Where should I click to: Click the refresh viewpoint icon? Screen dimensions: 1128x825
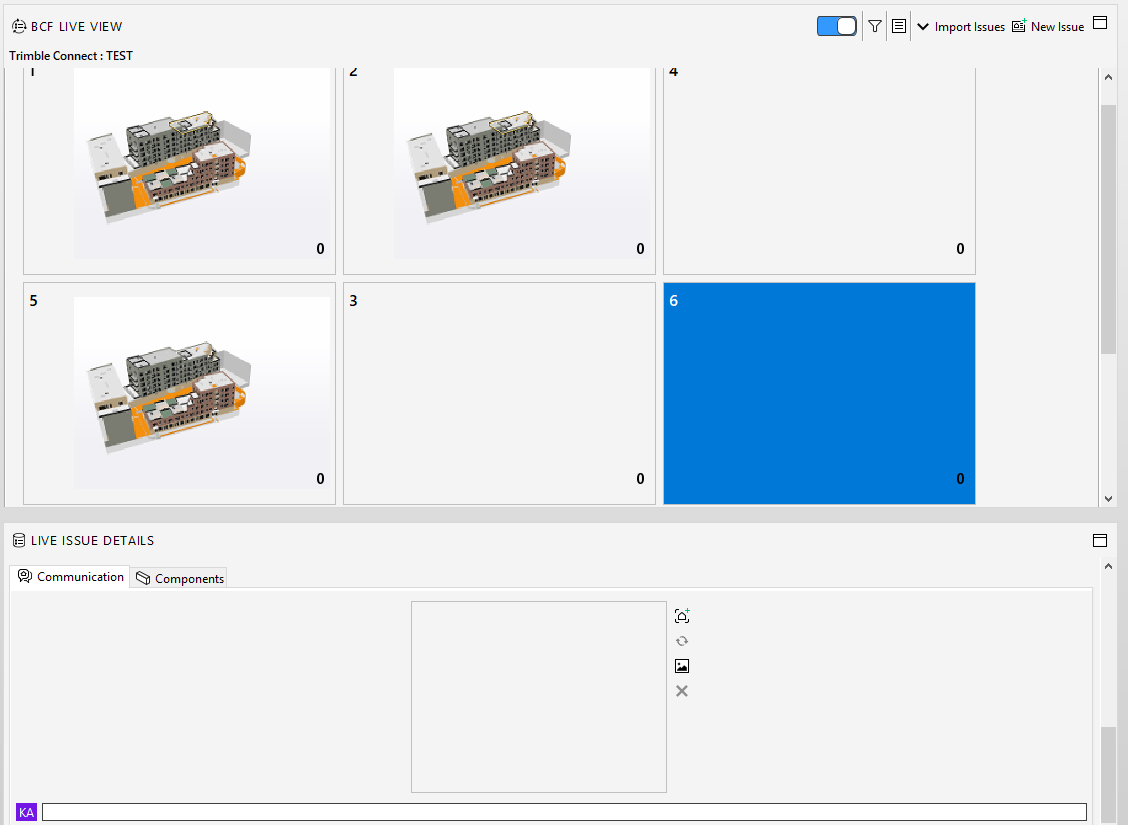[x=682, y=641]
